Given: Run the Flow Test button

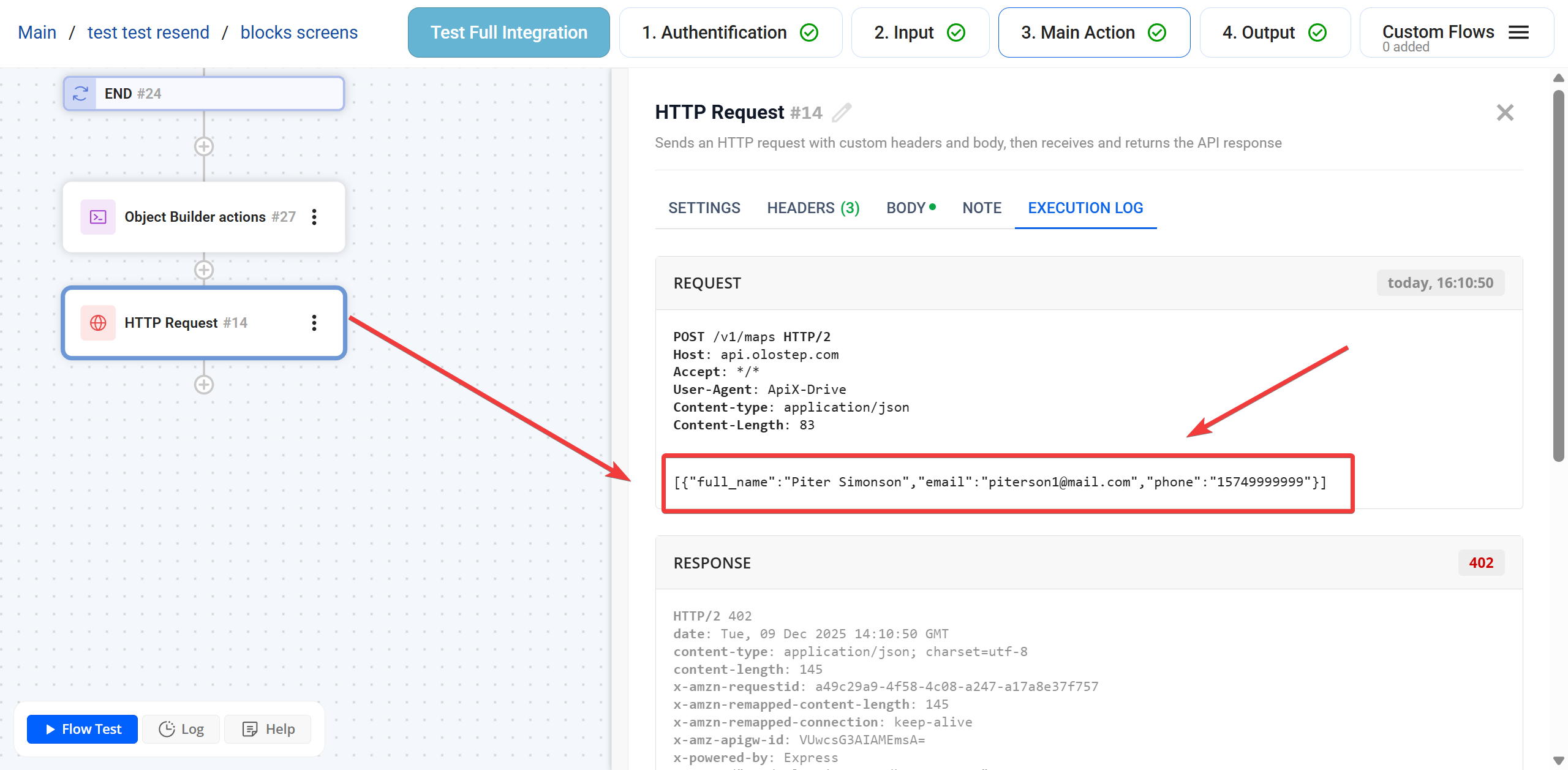Looking at the screenshot, I should 83,729.
